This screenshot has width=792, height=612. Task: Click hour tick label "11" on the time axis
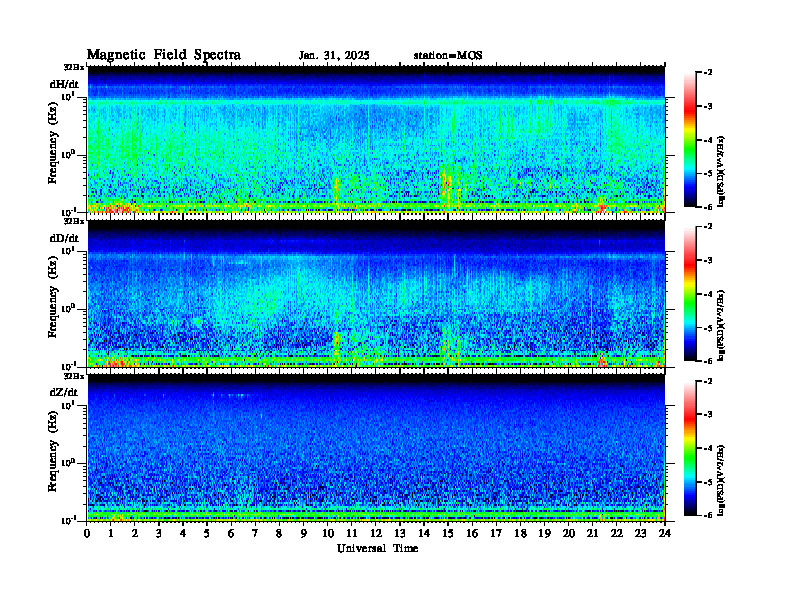(352, 534)
